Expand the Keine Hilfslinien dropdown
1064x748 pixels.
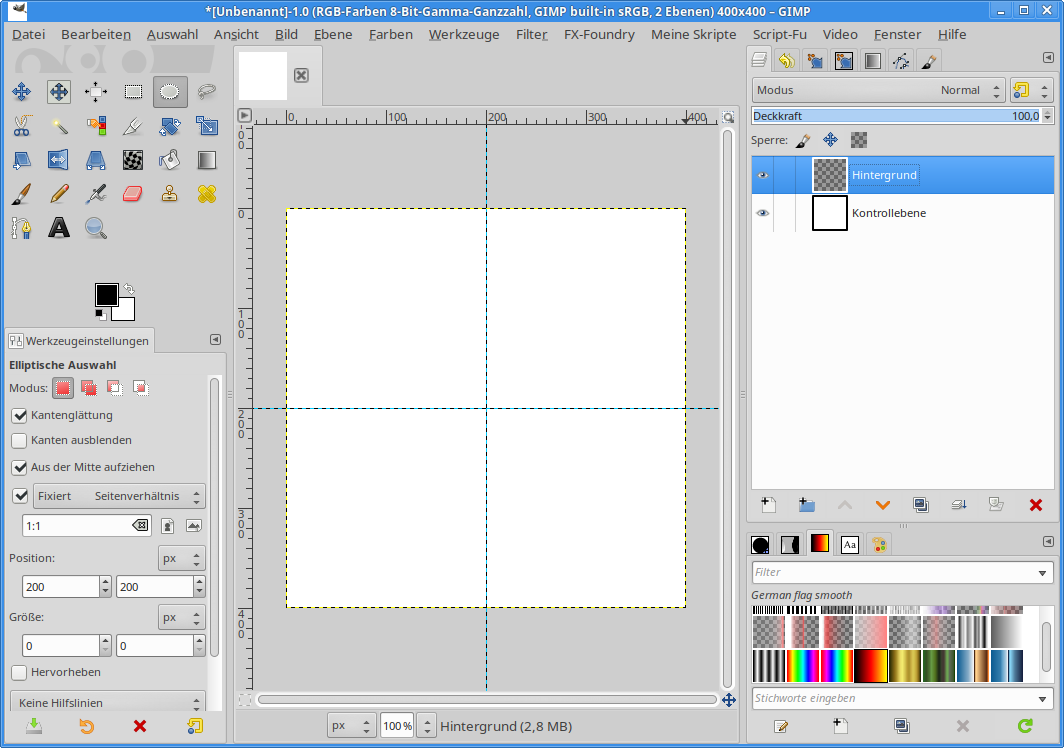pyautogui.click(x=106, y=703)
